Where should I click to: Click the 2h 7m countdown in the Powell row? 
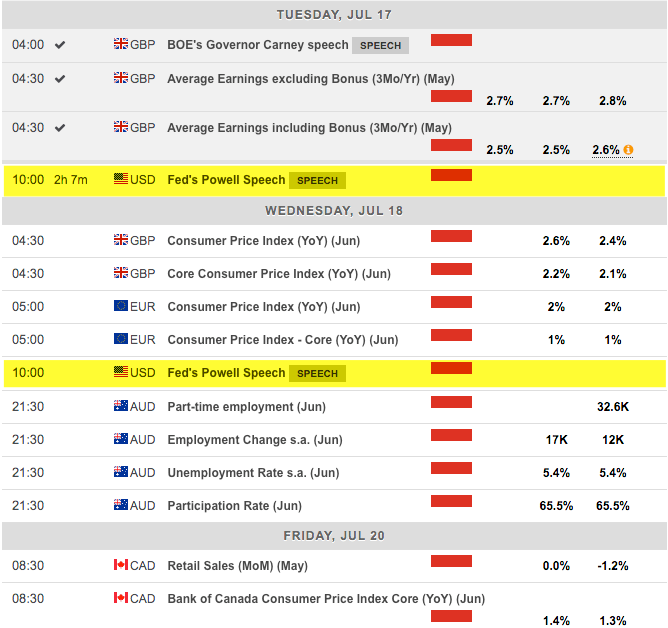(x=71, y=180)
